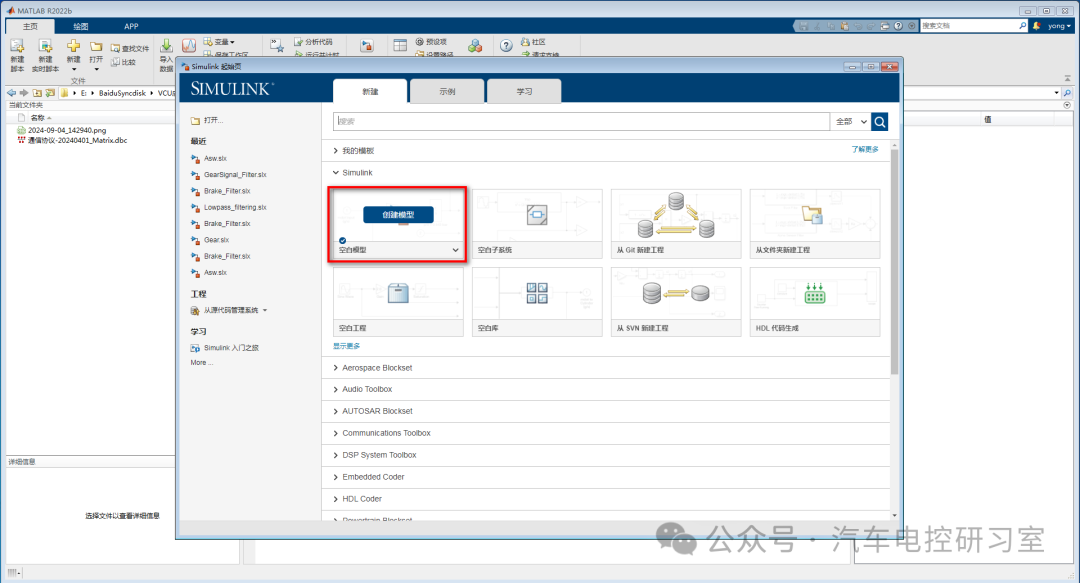The height and width of the screenshot is (583, 1080).
Task: Switch to the 绘图 ribbon tab
Action: [x=81, y=25]
